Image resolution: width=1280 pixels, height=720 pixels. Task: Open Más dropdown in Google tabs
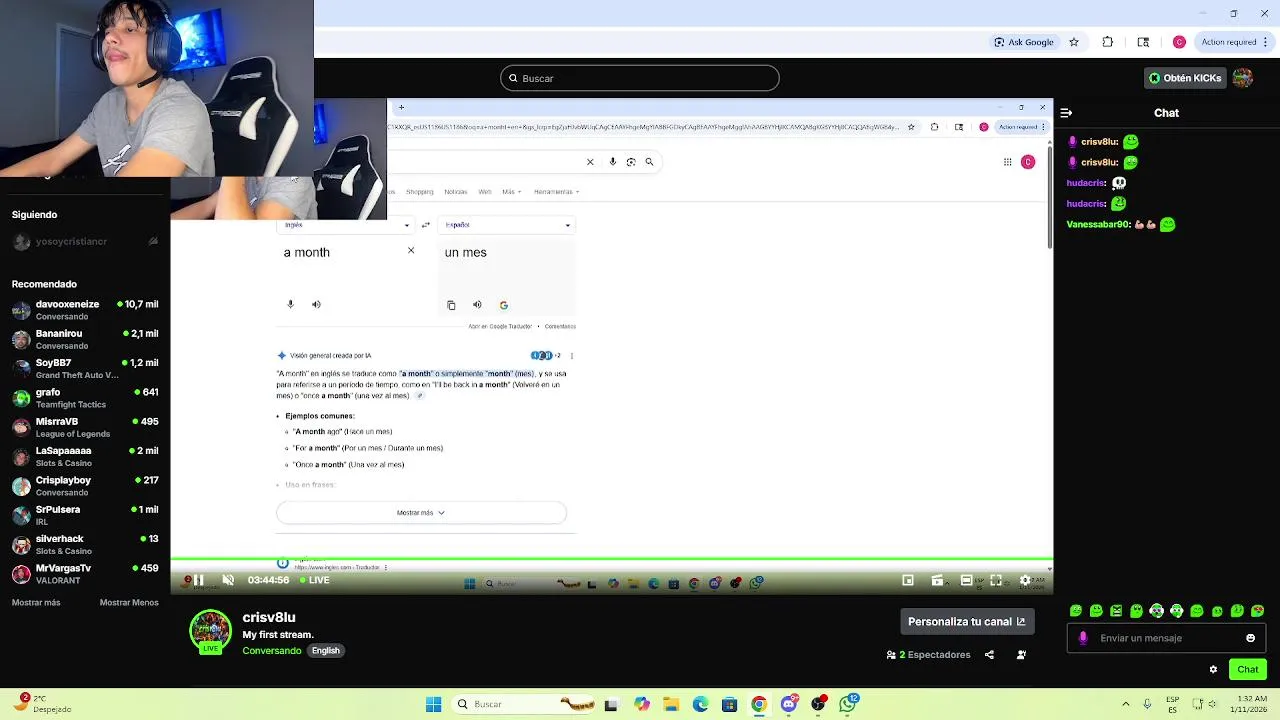click(x=511, y=192)
